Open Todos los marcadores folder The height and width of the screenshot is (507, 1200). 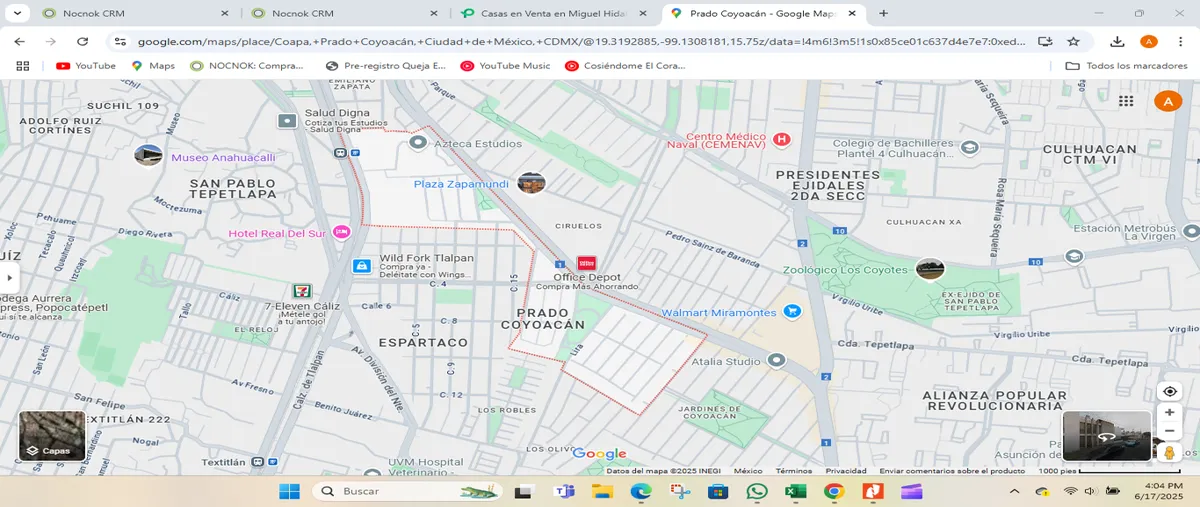(x=1128, y=66)
